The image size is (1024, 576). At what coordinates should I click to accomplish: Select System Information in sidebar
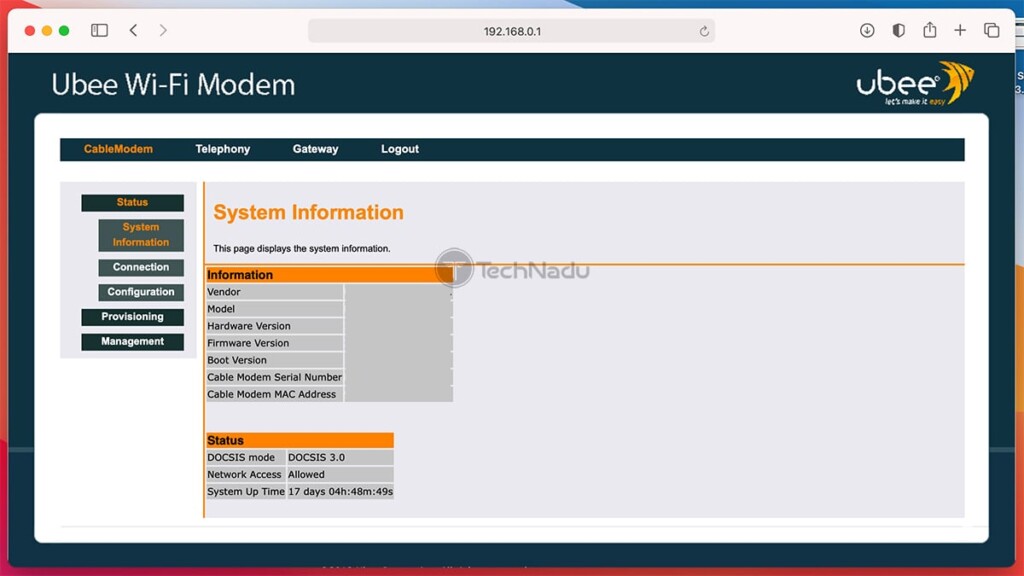pyautogui.click(x=141, y=234)
